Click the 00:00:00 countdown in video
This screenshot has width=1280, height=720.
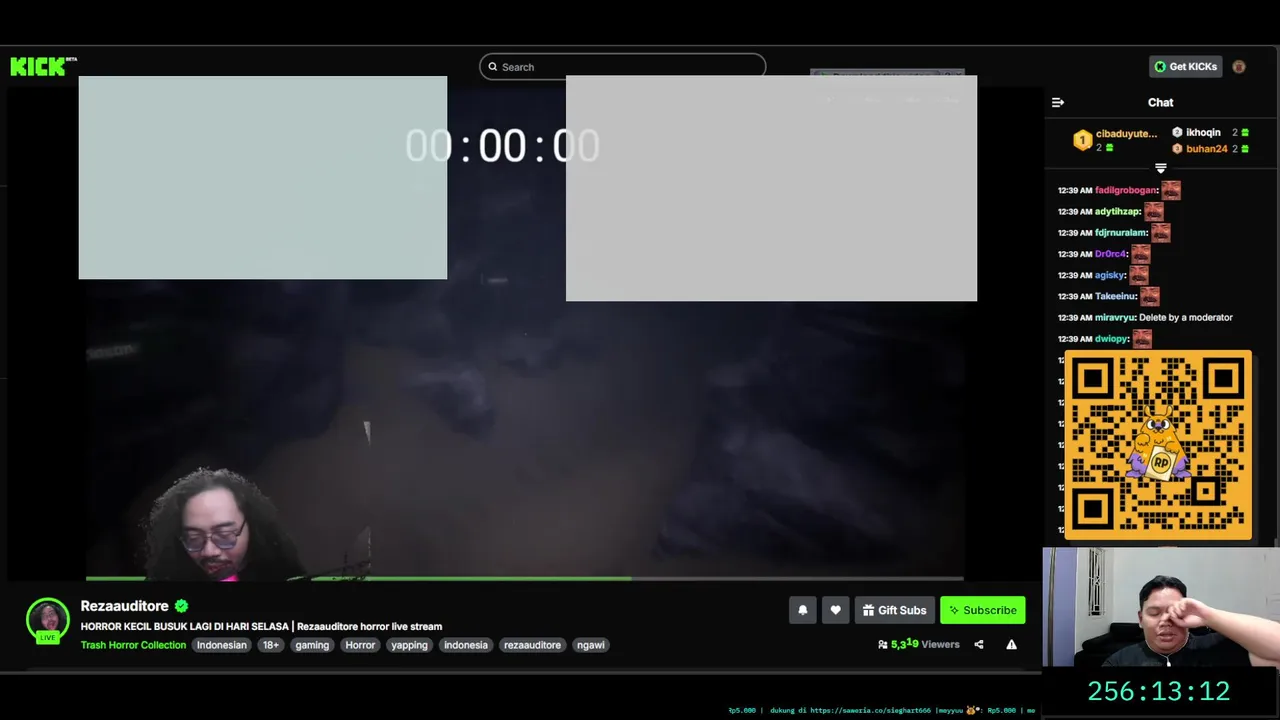pyautogui.click(x=502, y=146)
